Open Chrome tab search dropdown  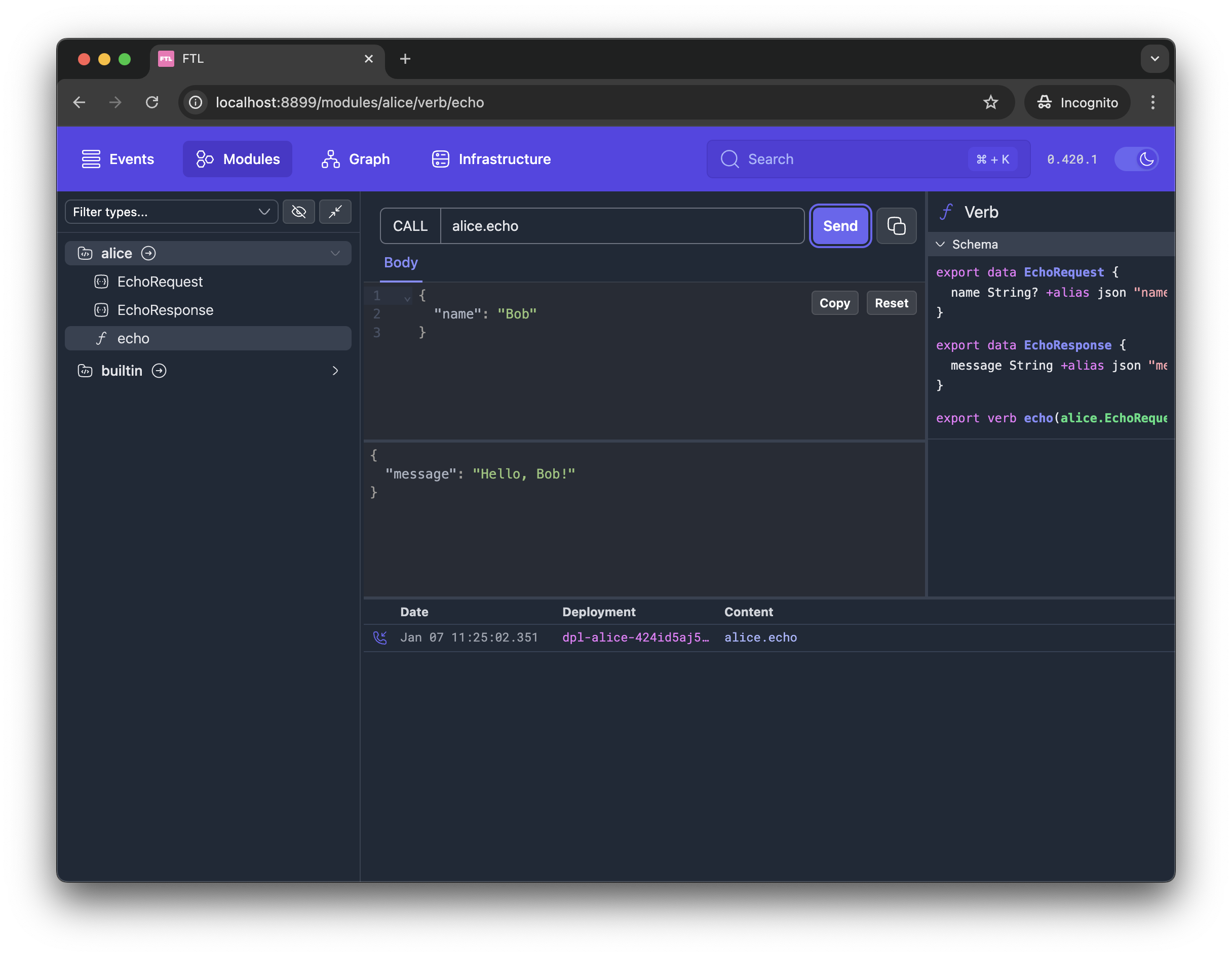click(x=1154, y=59)
